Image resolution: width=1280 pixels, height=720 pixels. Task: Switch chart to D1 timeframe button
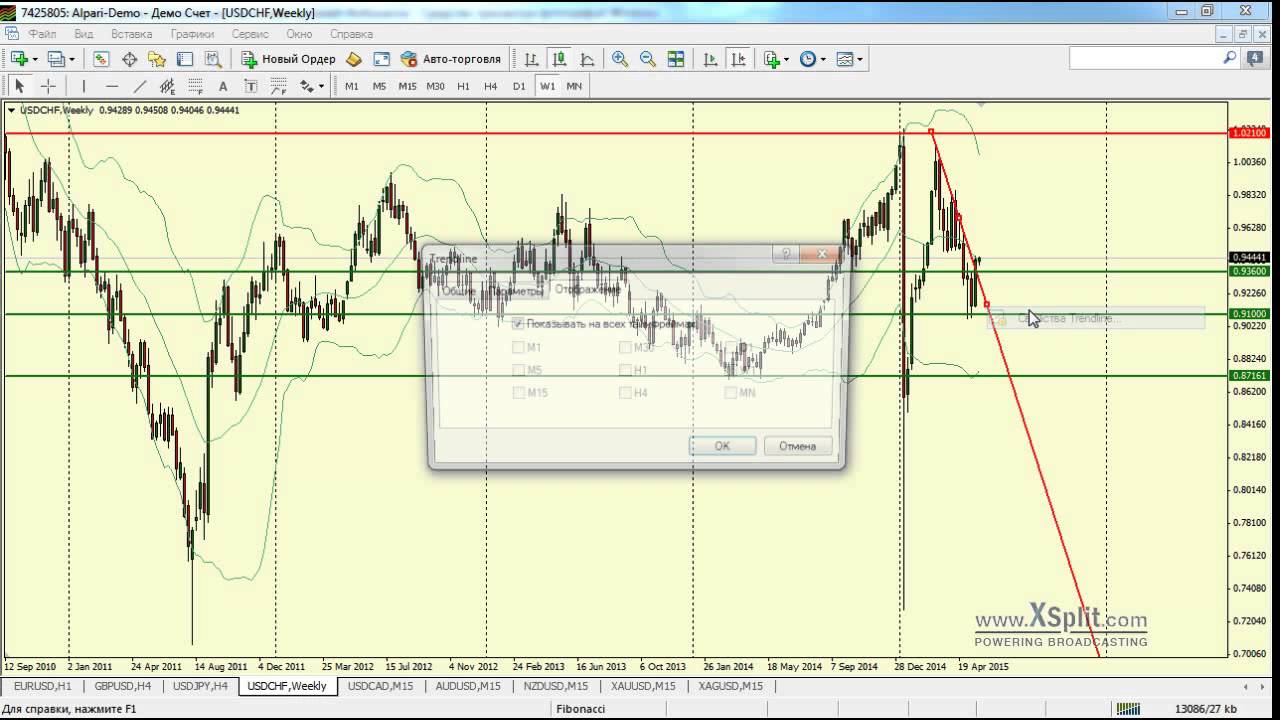point(519,86)
